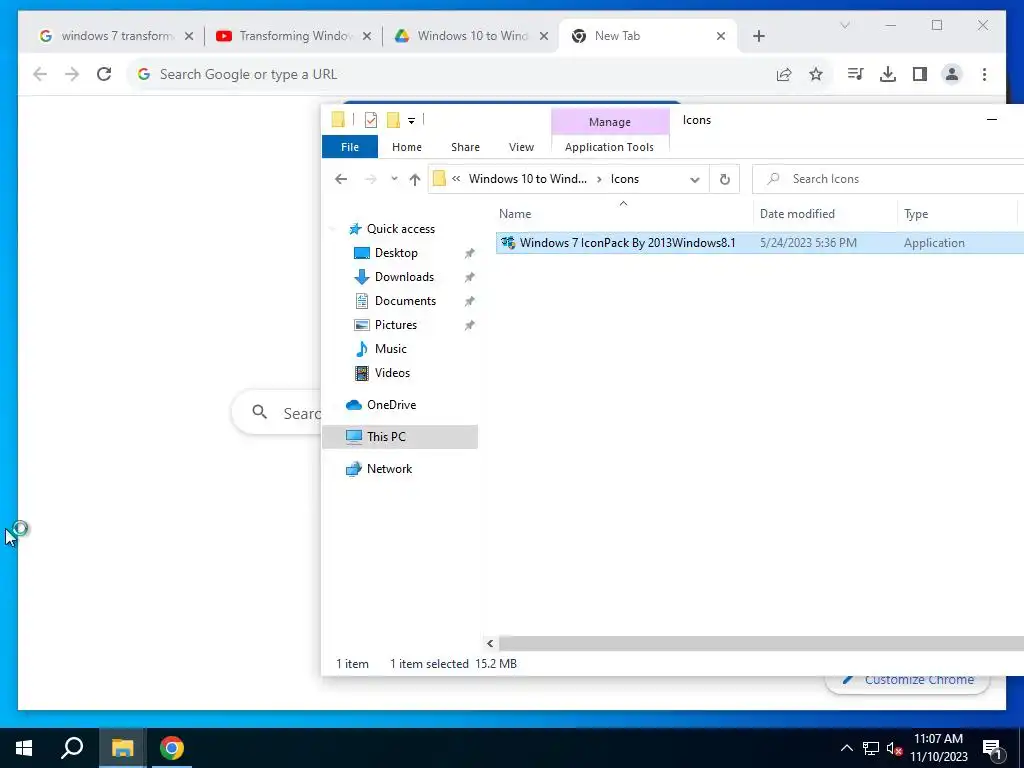Toggle Chrome's side panel icon
Screen dimensions: 1024x768
coord(920,74)
